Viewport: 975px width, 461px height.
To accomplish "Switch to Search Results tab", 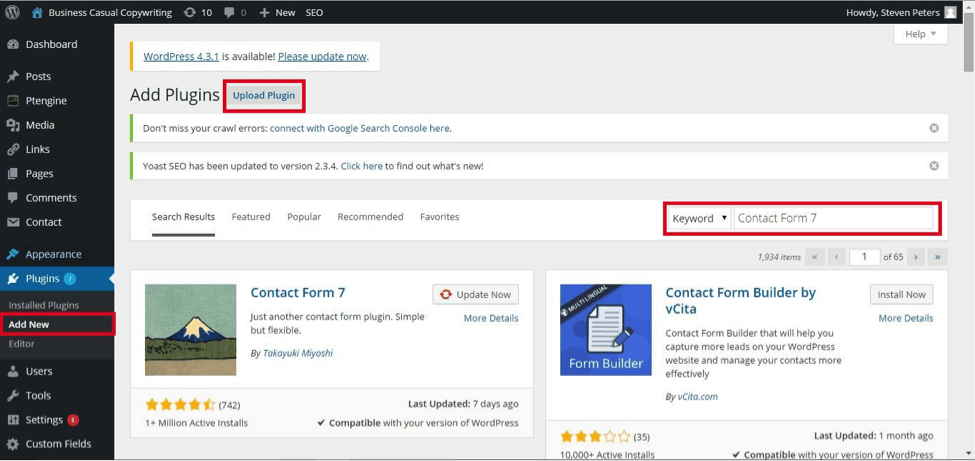I will click(x=183, y=217).
